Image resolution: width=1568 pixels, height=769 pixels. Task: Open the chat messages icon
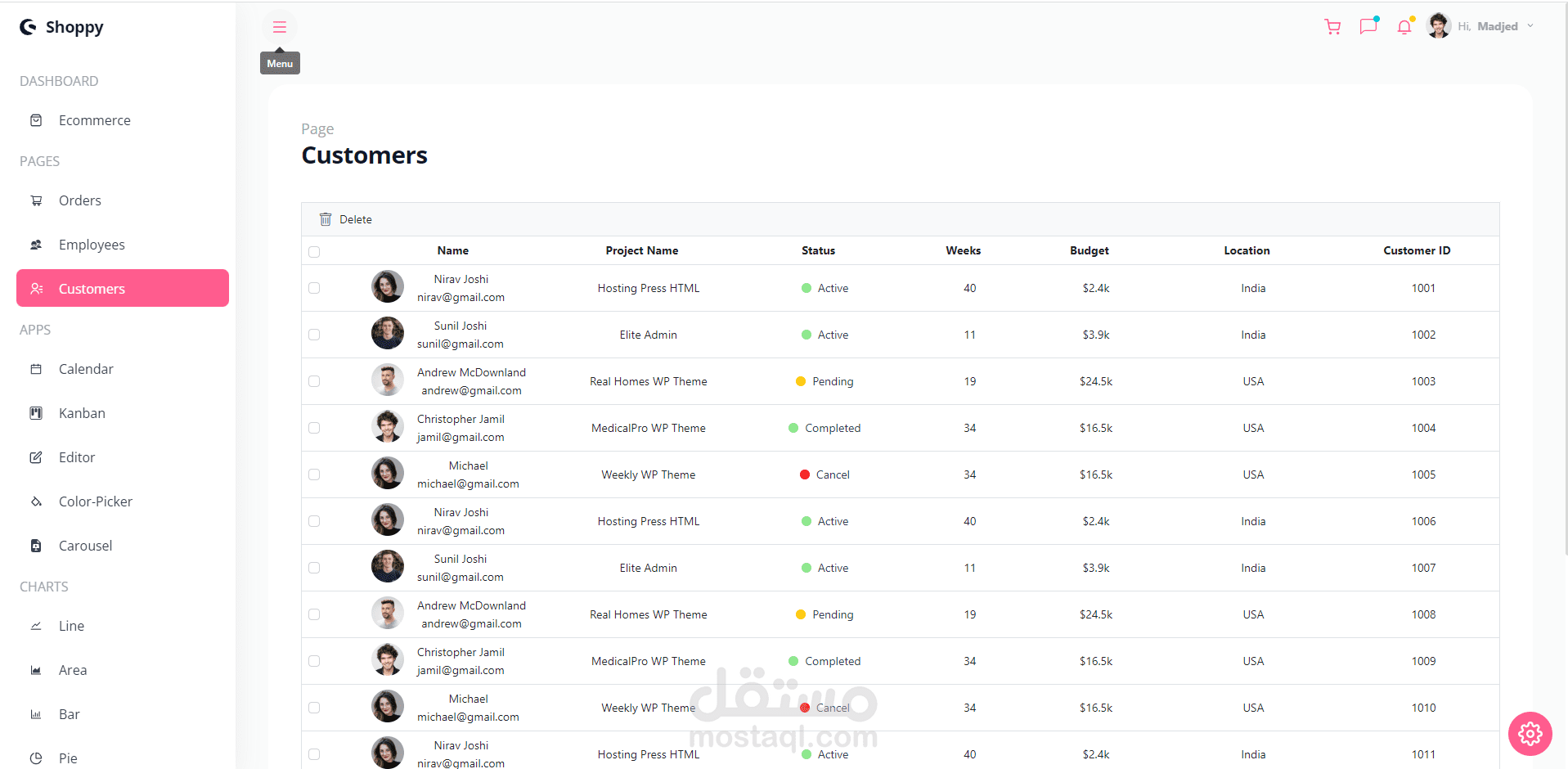[x=1368, y=27]
